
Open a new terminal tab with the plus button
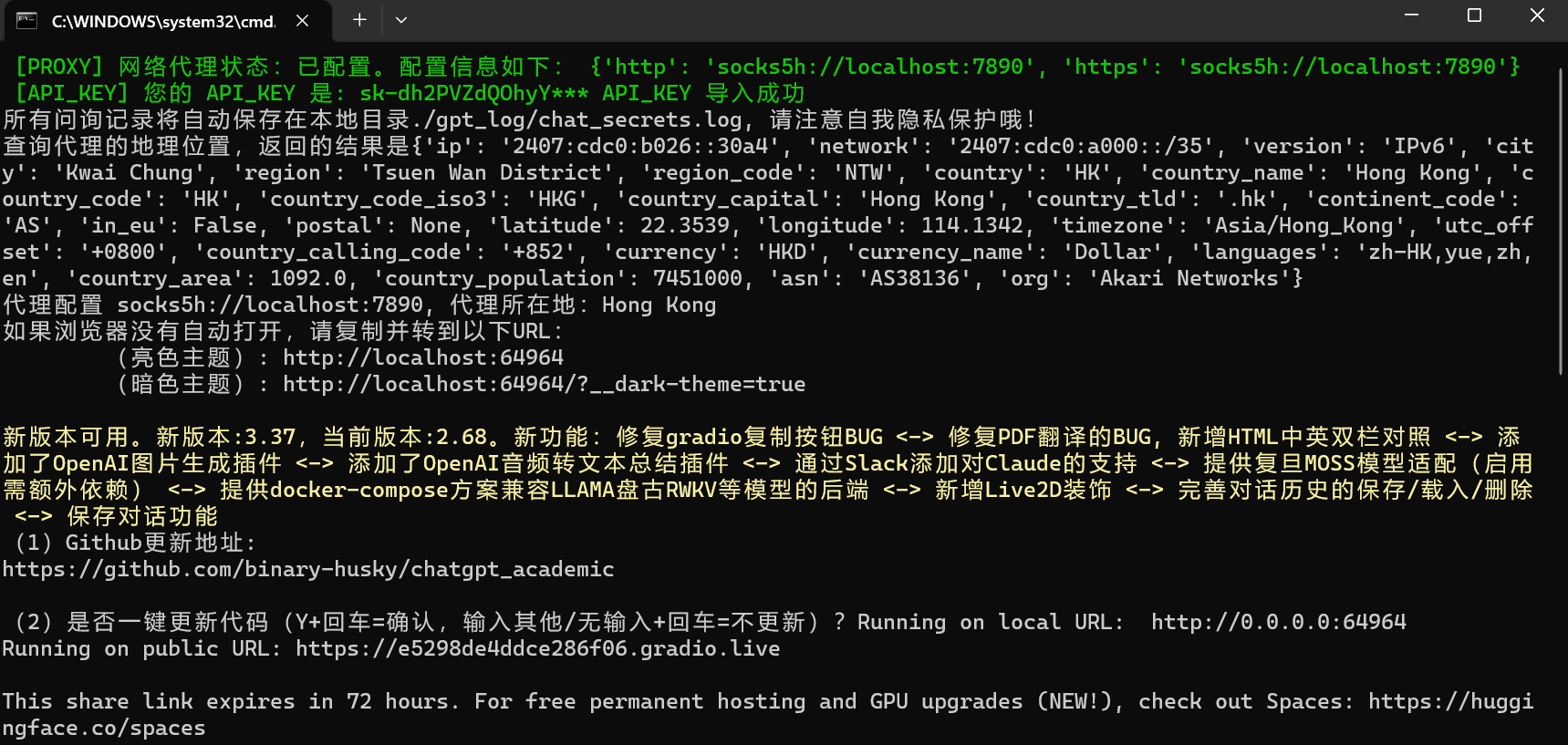coord(358,20)
